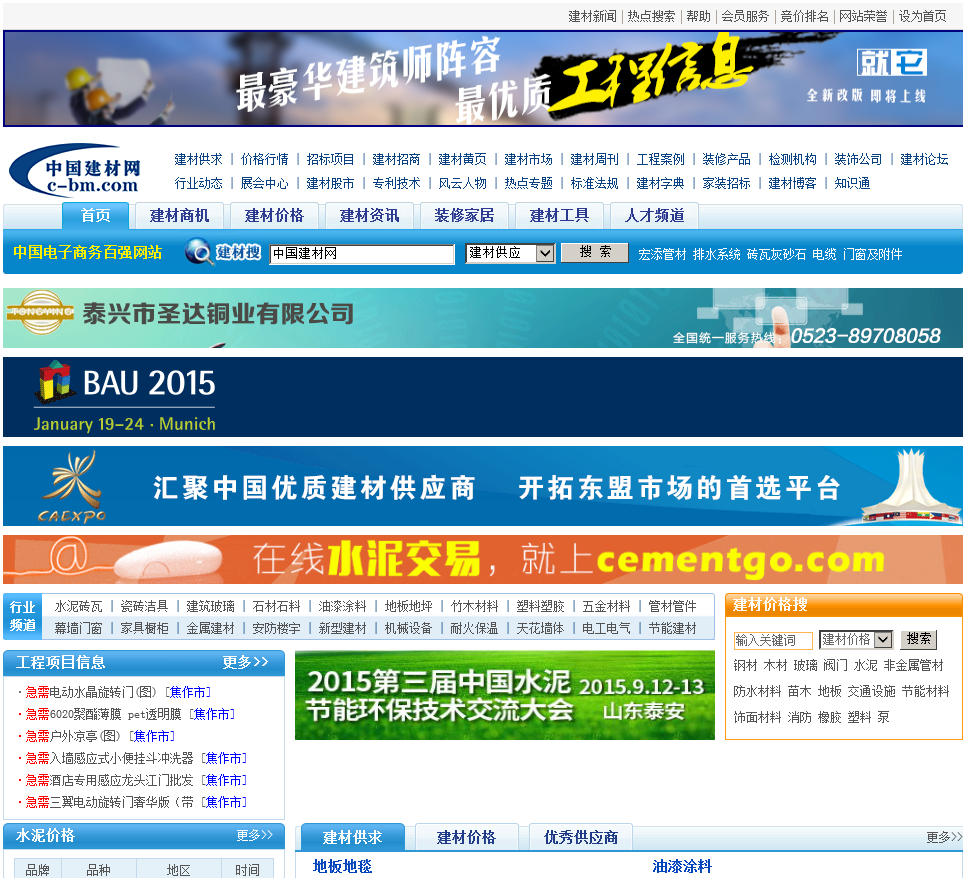
Task: Click the 搜索 button in 建材价格搜 panel
Action: (919, 639)
